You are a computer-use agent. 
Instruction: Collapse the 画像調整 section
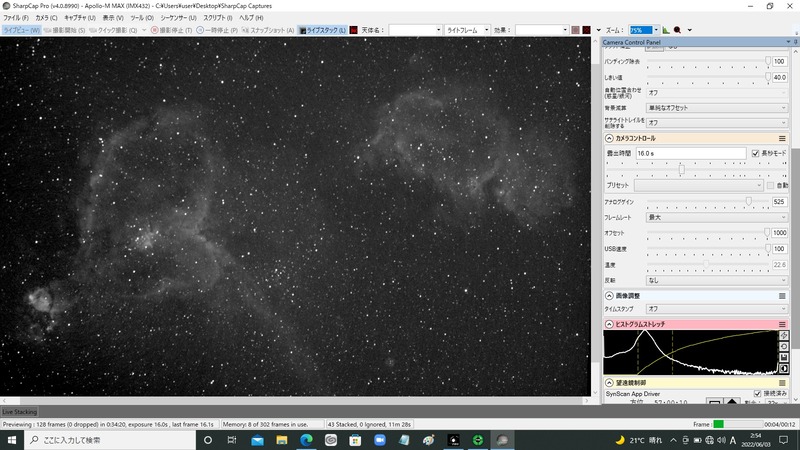(609, 296)
